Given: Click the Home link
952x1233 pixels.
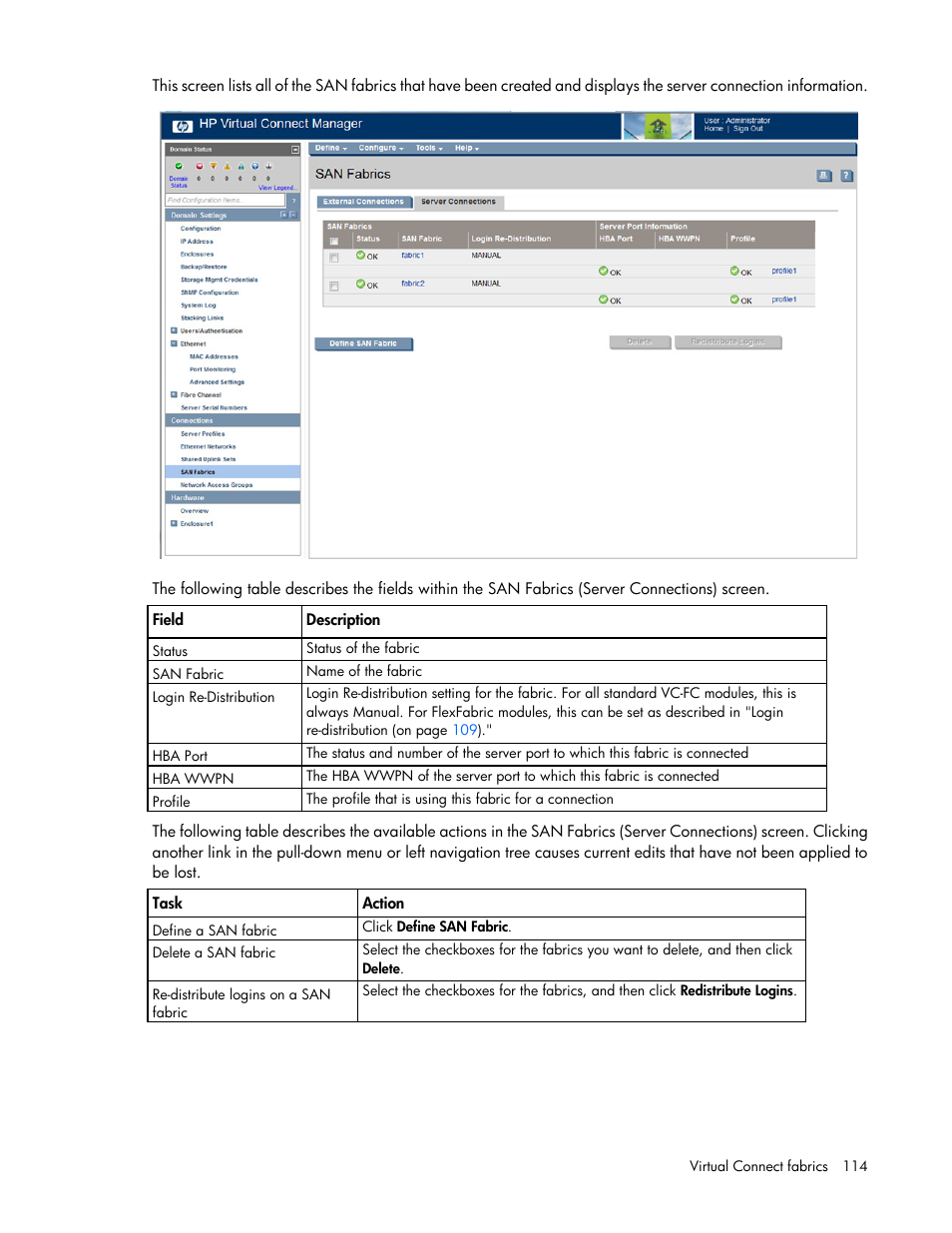Looking at the screenshot, I should point(714,129).
